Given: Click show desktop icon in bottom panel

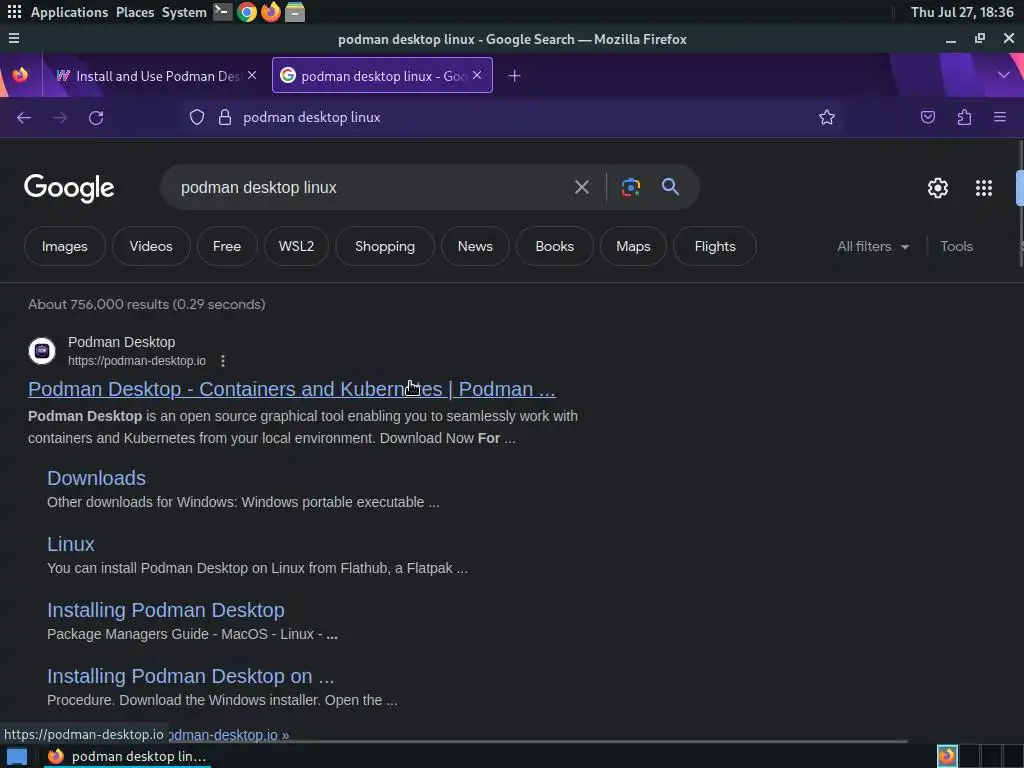Looking at the screenshot, I should (16, 756).
